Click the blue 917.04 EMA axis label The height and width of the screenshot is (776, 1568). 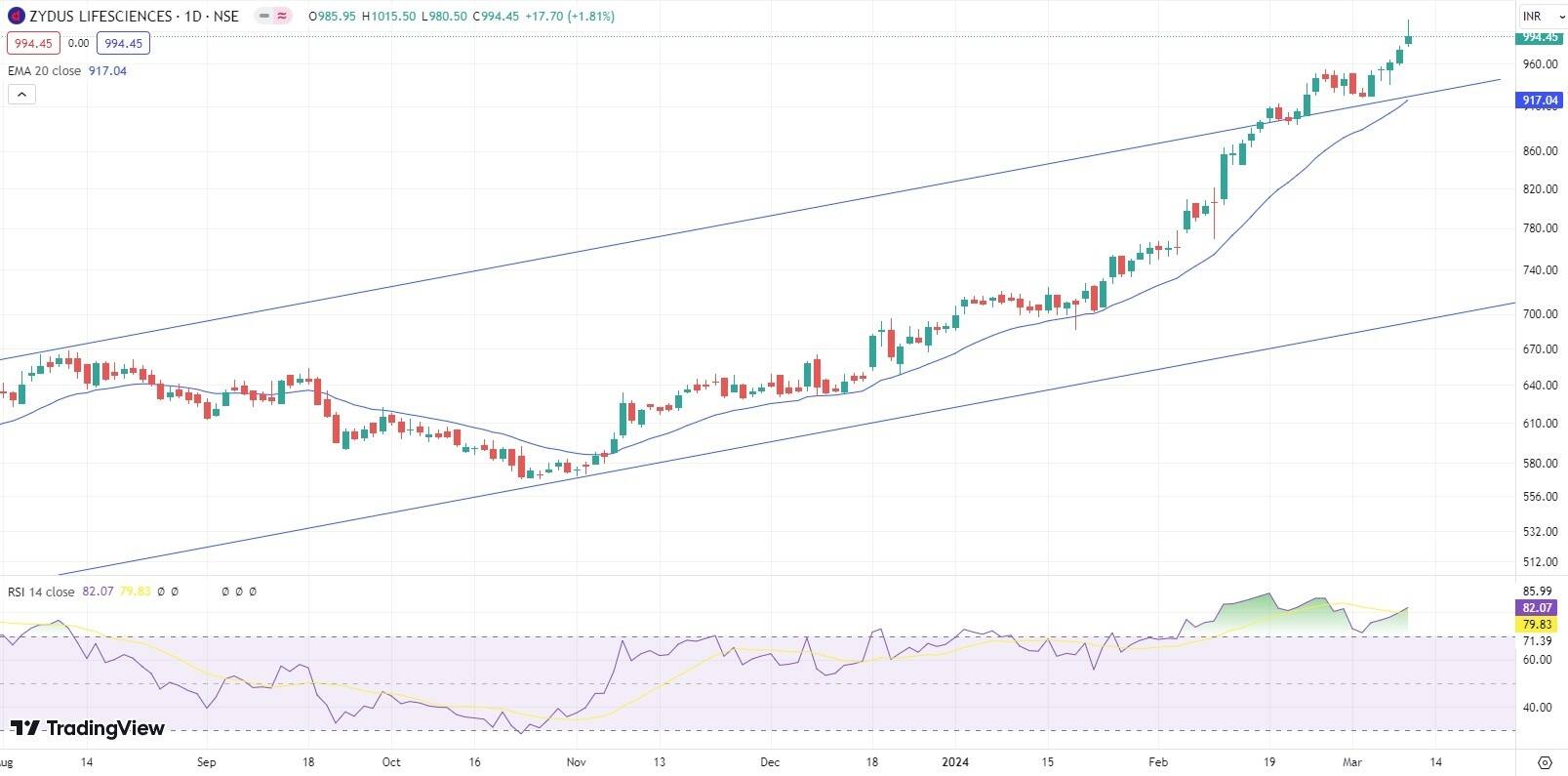[x=1540, y=101]
